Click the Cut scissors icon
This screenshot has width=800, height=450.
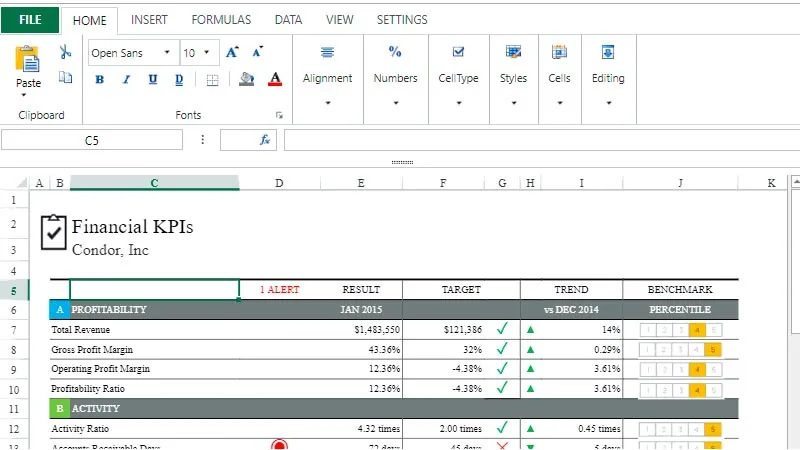pos(65,52)
